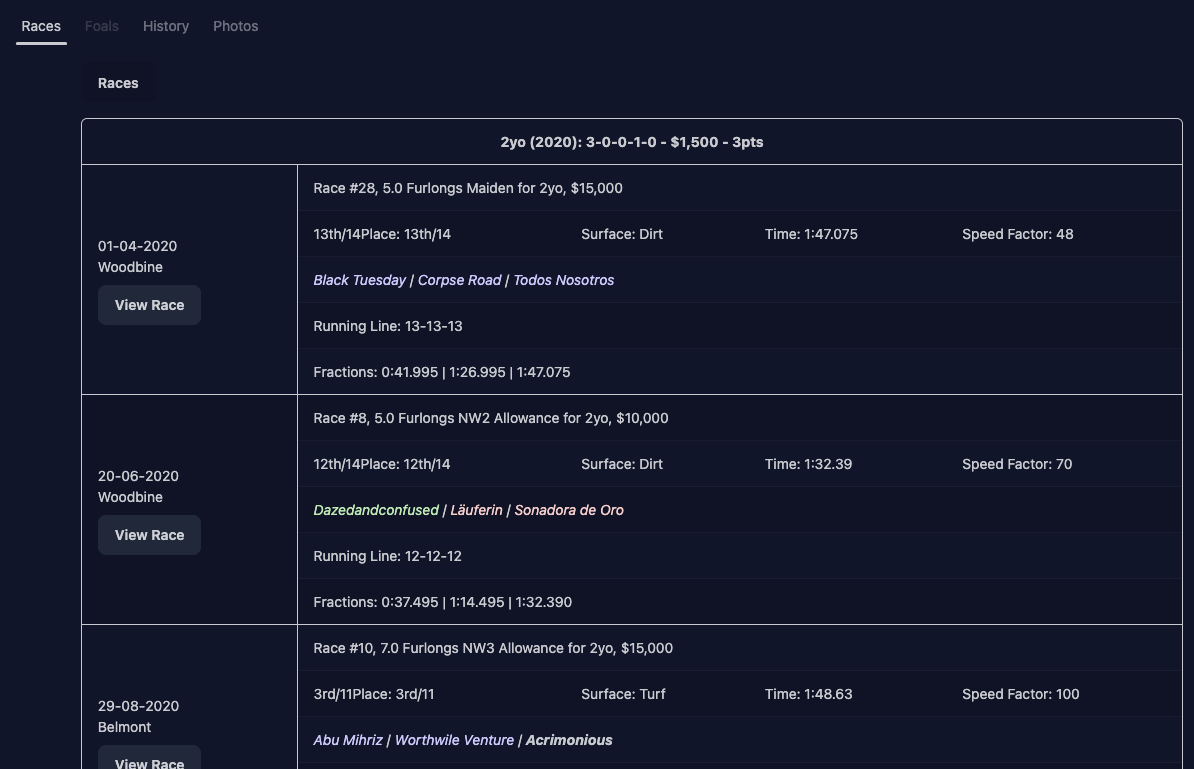Open the Photos tab
The height and width of the screenshot is (769, 1194).
click(235, 26)
